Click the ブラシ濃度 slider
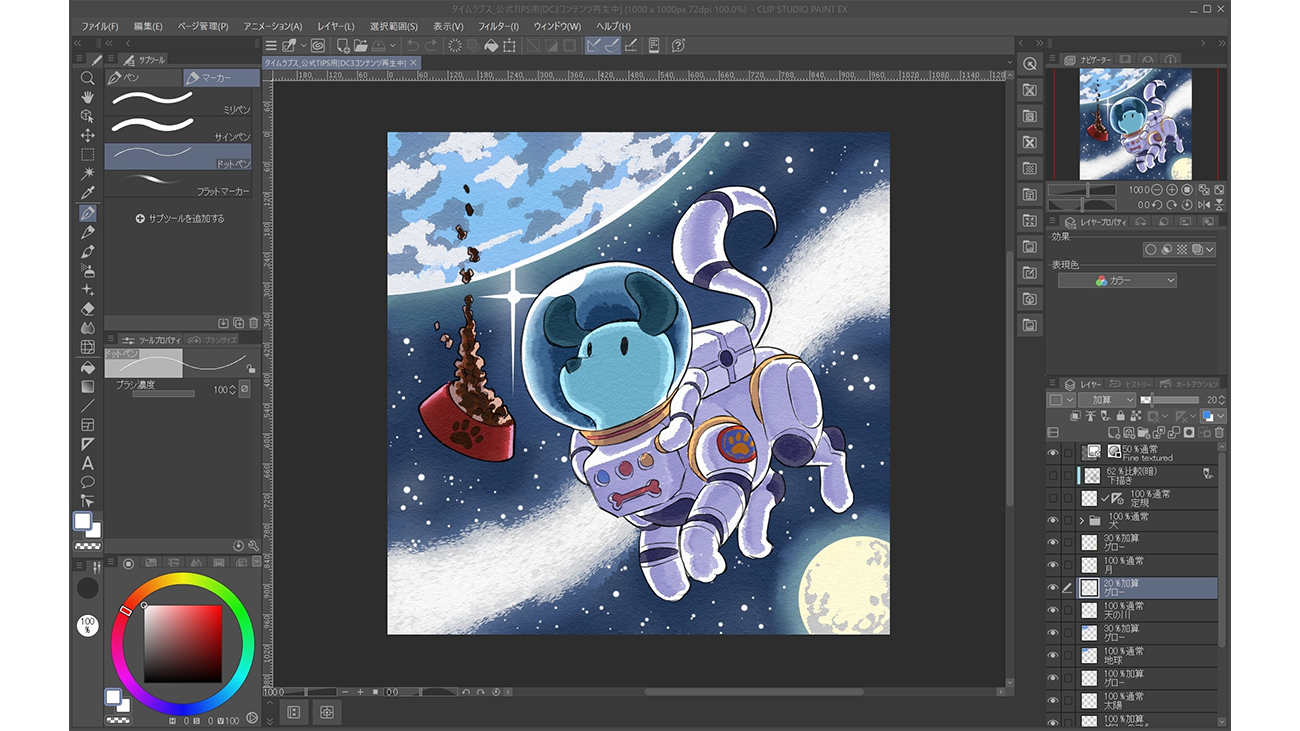Screen dimensions: 1300x731 click(x=163, y=394)
